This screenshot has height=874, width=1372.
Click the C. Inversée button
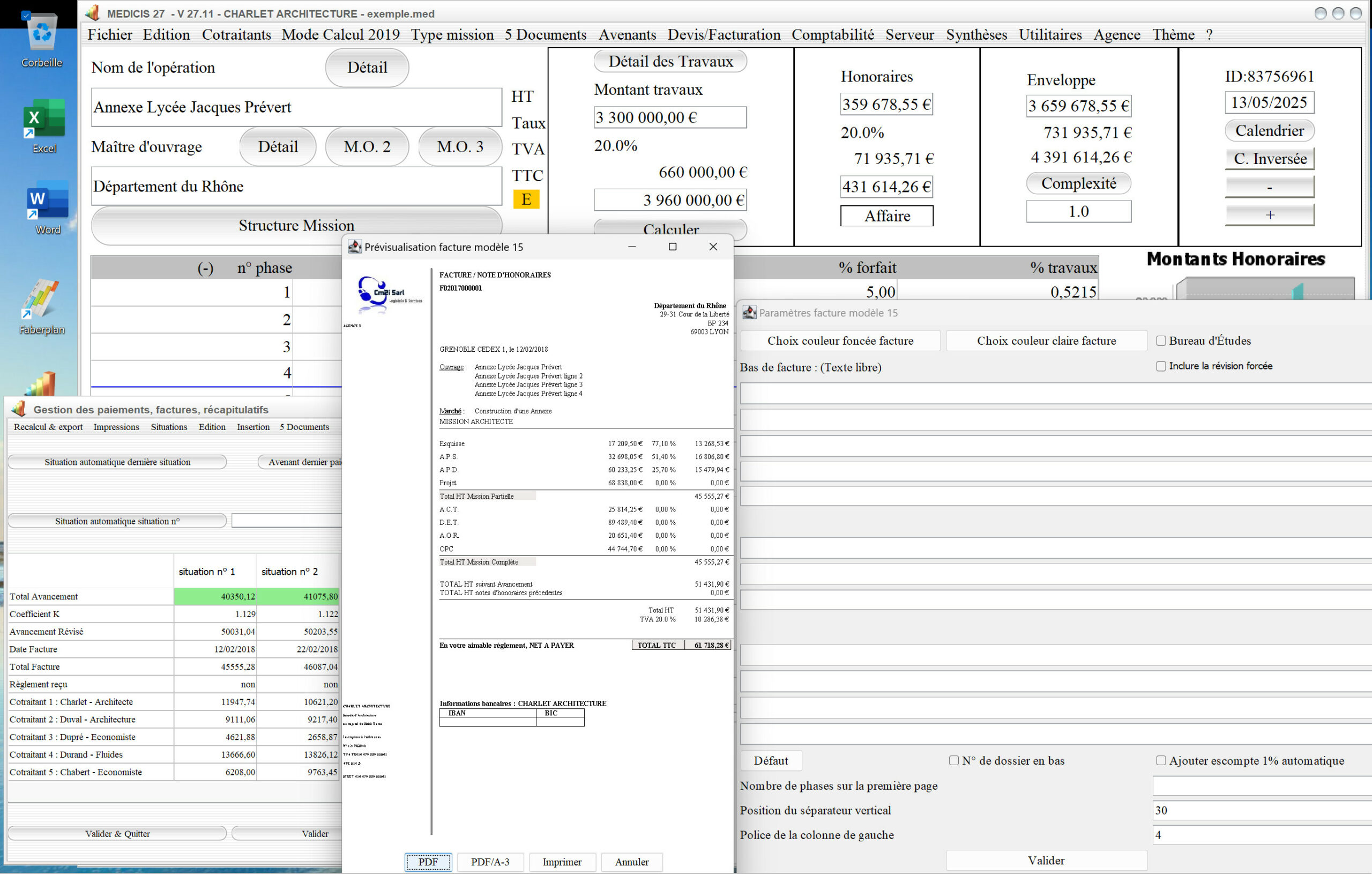pyautogui.click(x=1270, y=159)
